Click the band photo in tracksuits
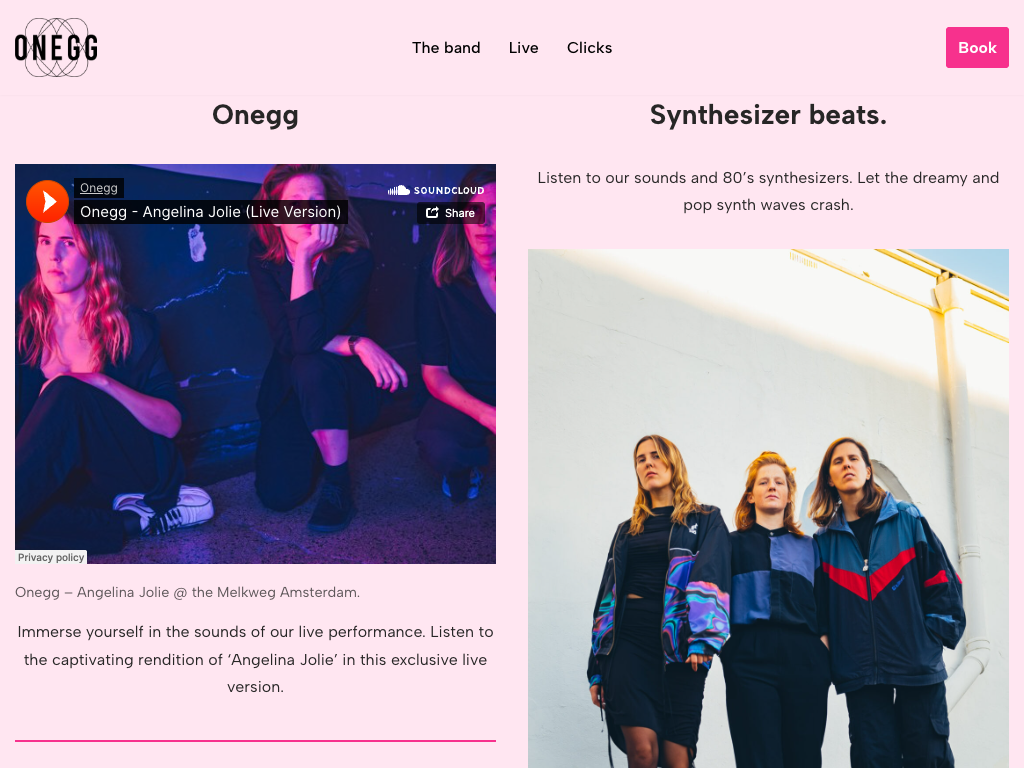 [768, 508]
